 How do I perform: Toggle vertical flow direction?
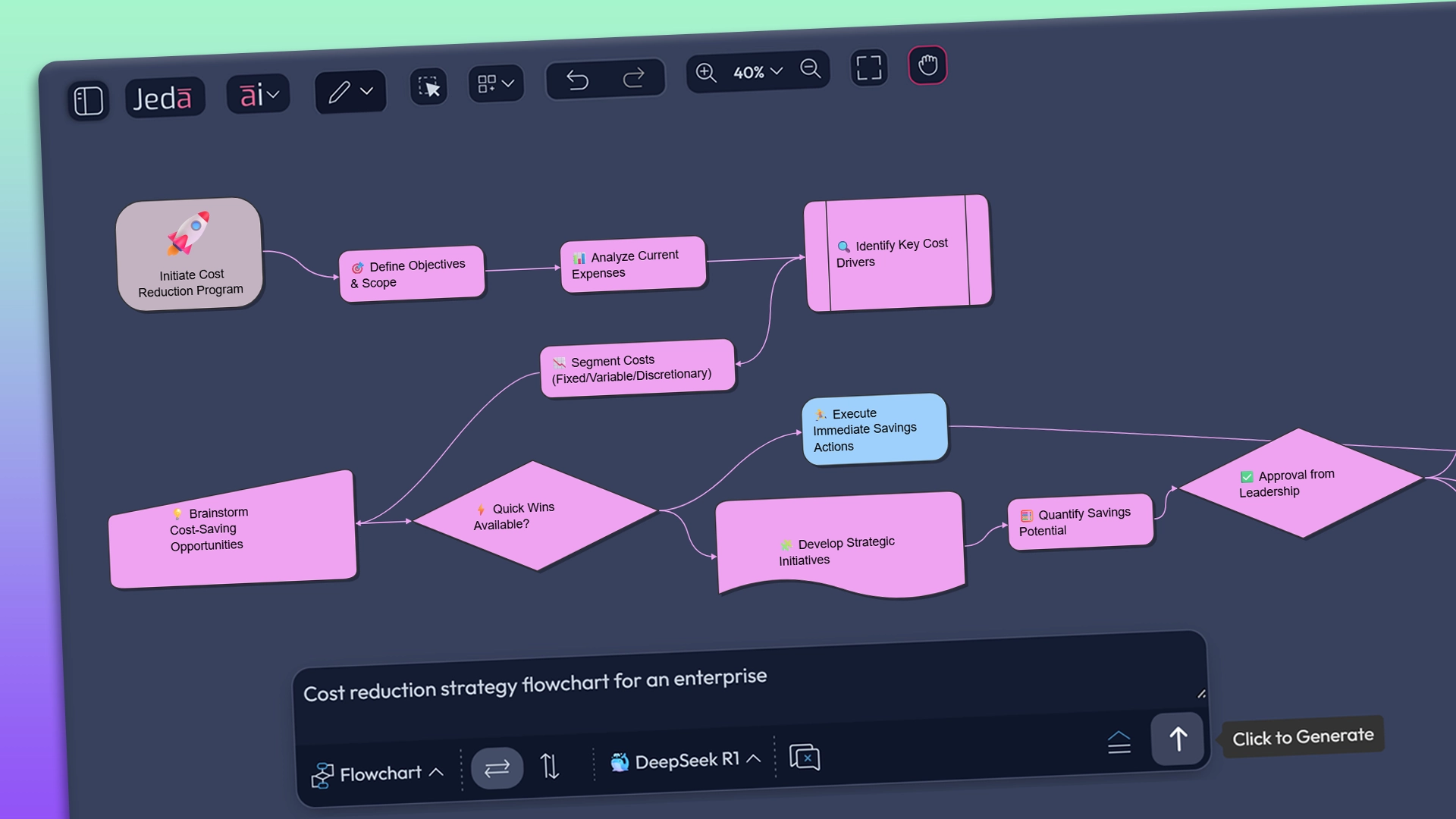pos(551,767)
